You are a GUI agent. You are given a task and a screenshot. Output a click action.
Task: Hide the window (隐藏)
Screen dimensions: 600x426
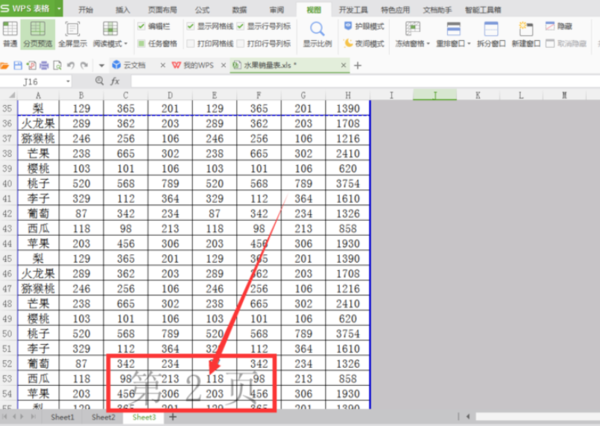coord(559,26)
